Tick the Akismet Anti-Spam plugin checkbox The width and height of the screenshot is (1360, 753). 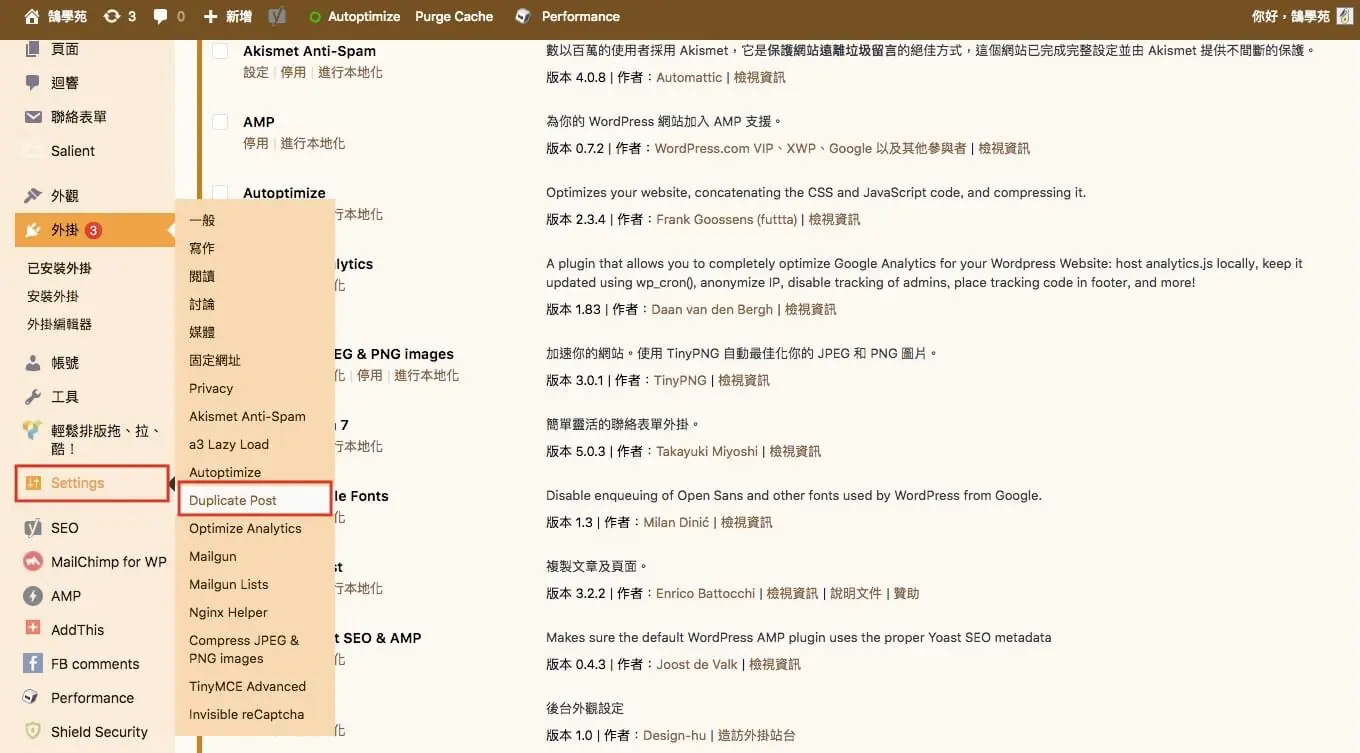point(220,51)
